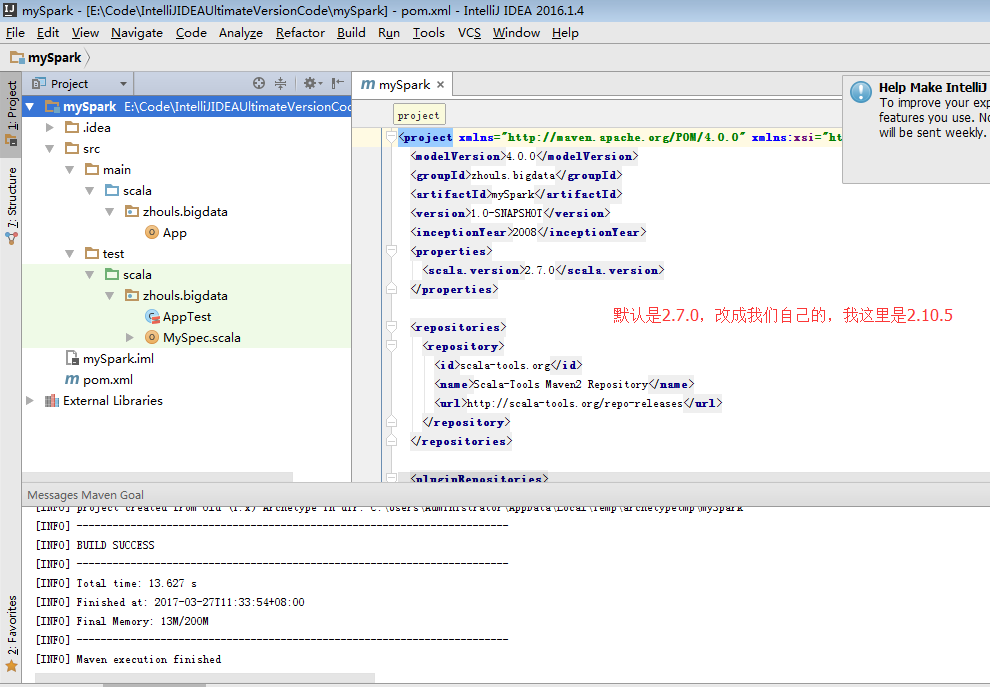Open the Refactor menu
The width and height of the screenshot is (990, 687).
pos(301,33)
